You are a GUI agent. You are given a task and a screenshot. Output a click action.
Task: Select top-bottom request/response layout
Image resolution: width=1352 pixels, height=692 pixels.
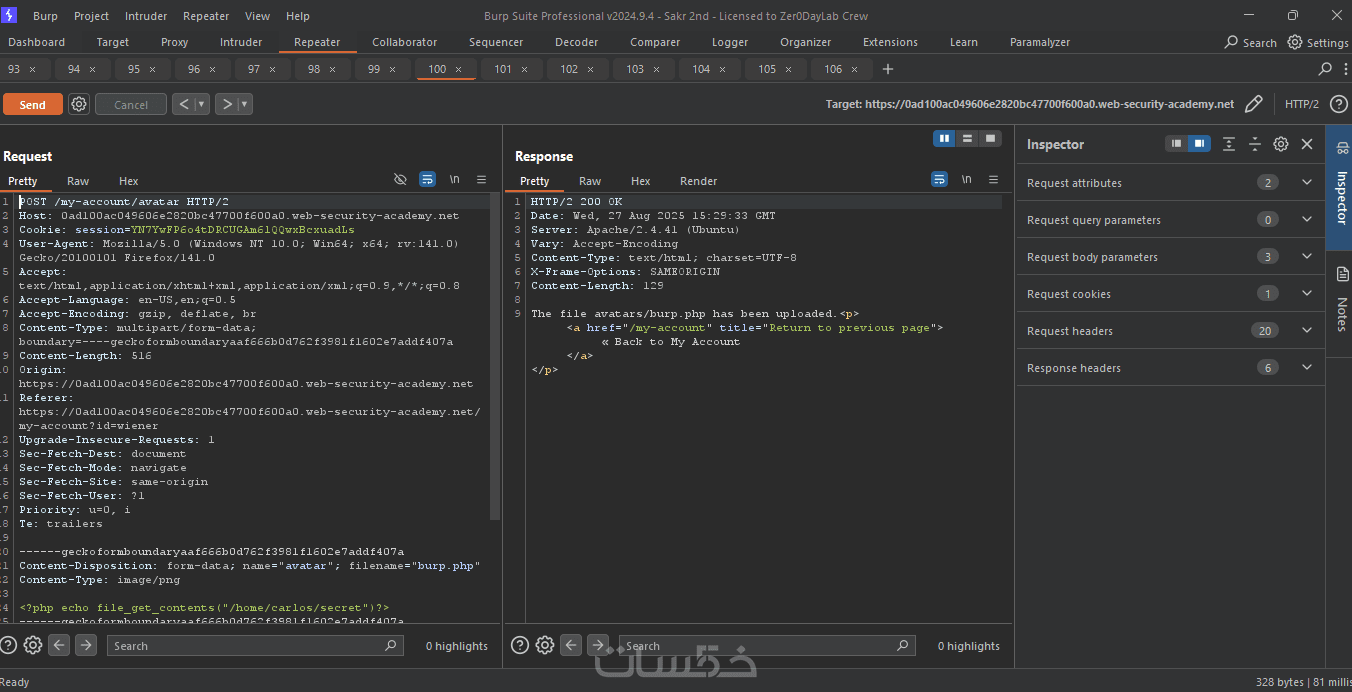(967, 138)
